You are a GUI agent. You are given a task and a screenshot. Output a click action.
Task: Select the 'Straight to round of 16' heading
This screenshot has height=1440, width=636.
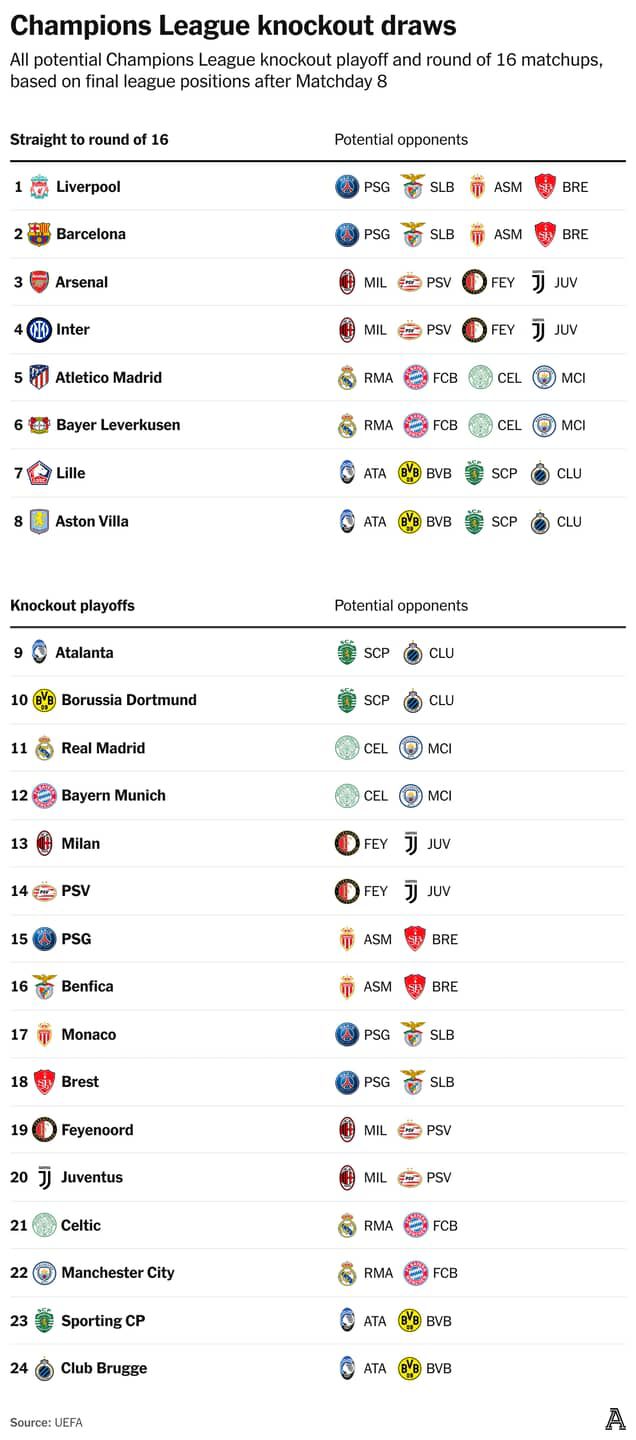(89, 139)
